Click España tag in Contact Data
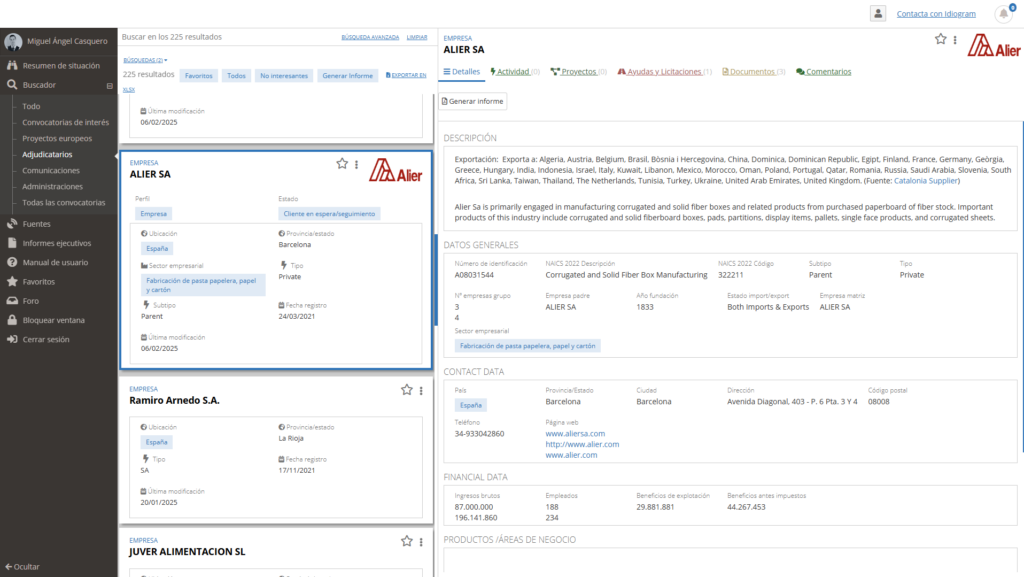Image resolution: width=1024 pixels, height=577 pixels. tap(470, 405)
